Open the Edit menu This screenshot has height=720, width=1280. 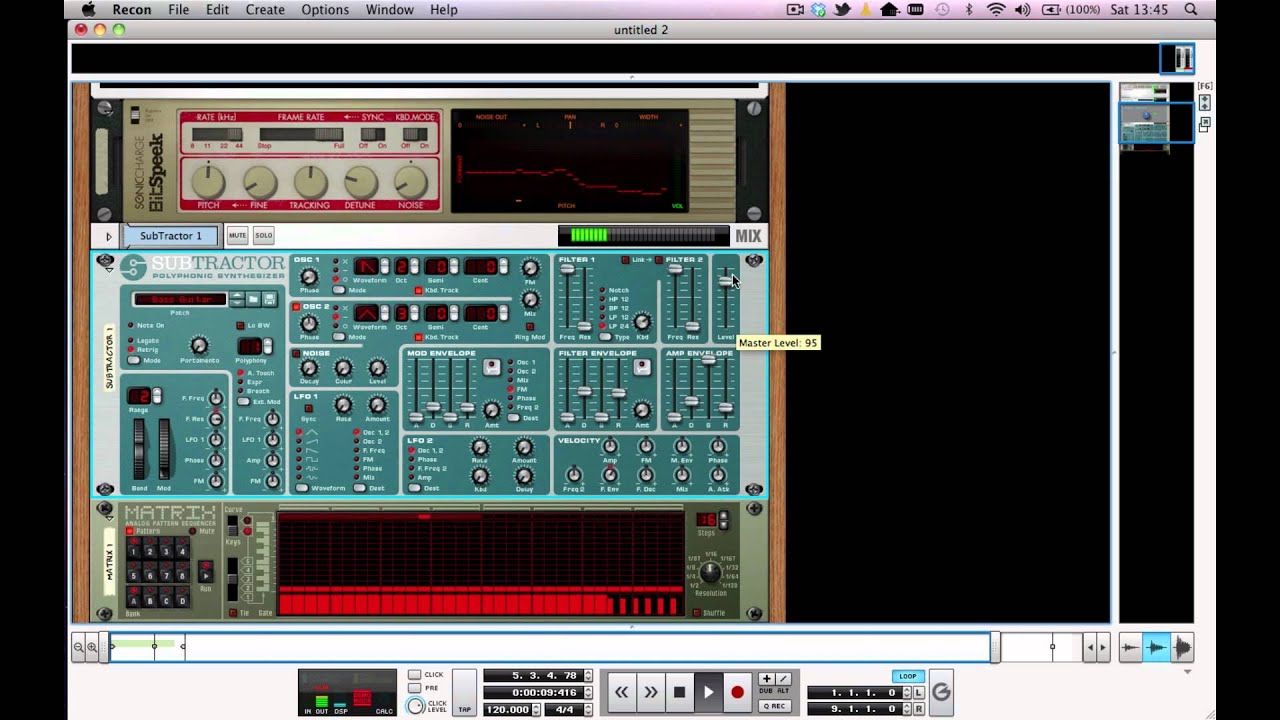[x=217, y=10]
